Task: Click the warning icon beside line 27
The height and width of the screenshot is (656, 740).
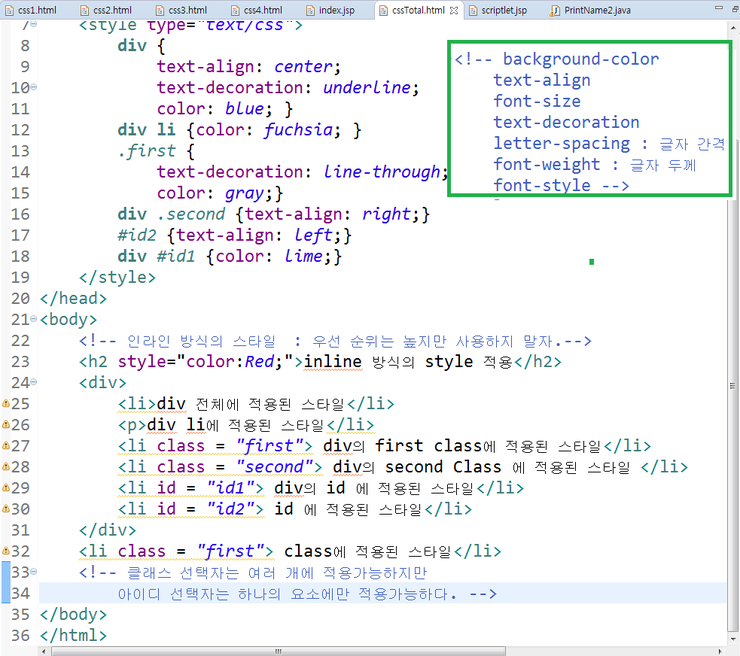Action: (x=6, y=446)
